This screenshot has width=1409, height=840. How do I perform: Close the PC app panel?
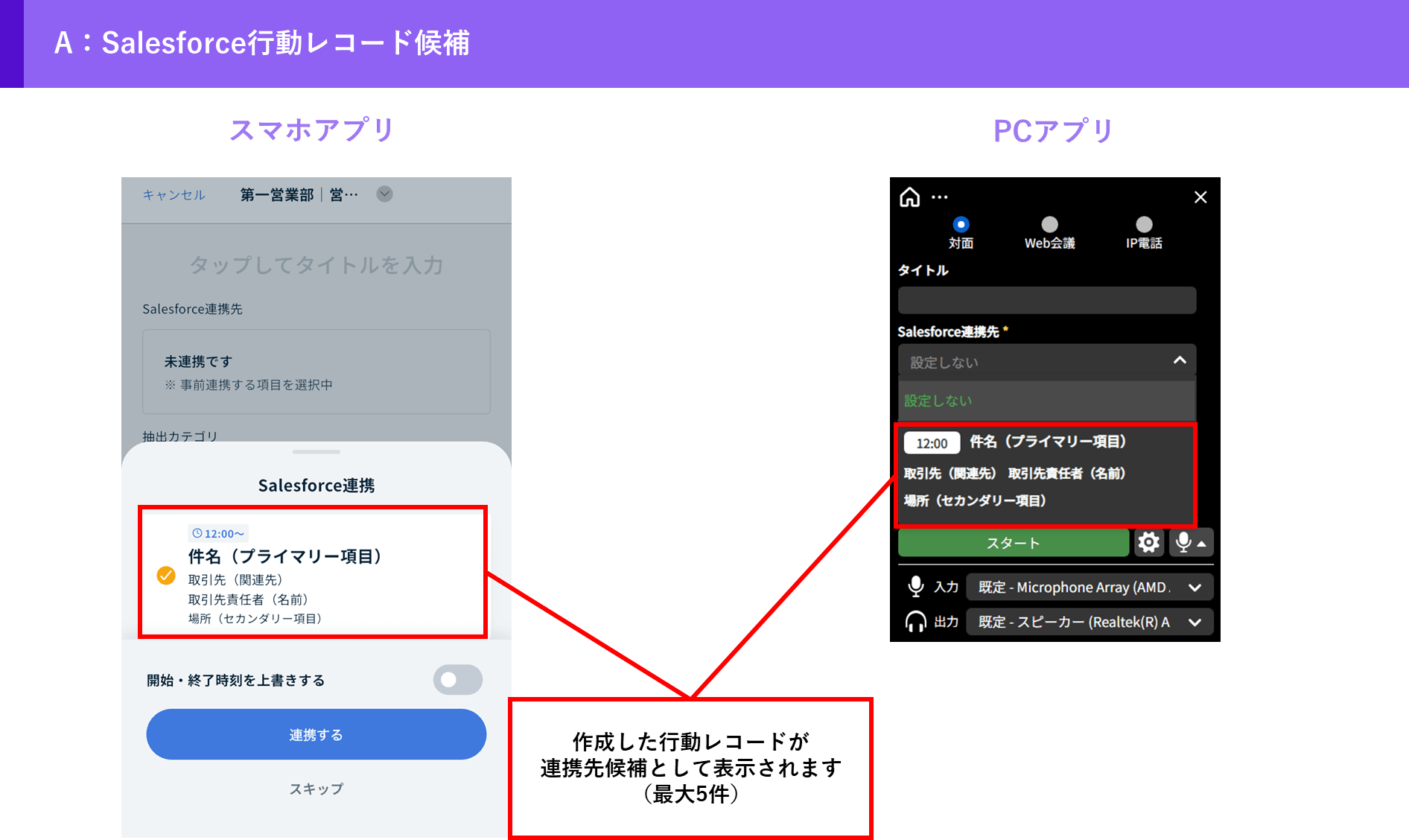tap(1200, 197)
